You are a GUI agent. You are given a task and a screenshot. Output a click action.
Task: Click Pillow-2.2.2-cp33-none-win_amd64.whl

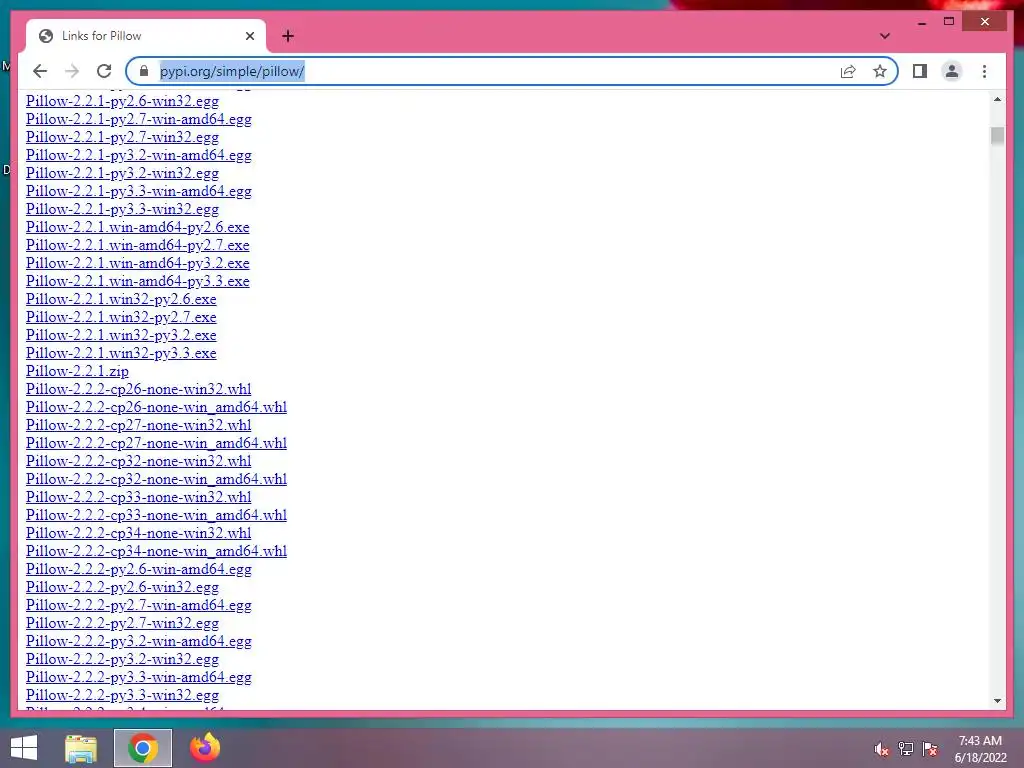[156, 515]
